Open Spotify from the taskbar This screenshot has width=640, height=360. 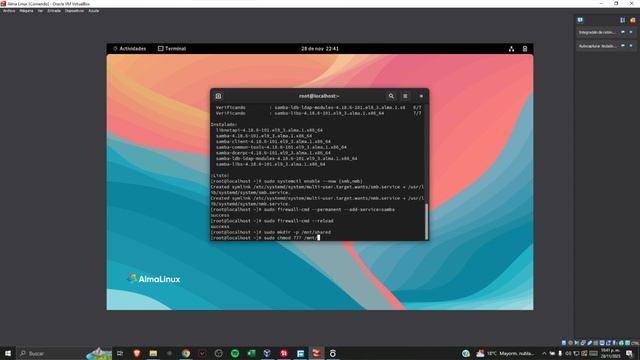(235, 353)
